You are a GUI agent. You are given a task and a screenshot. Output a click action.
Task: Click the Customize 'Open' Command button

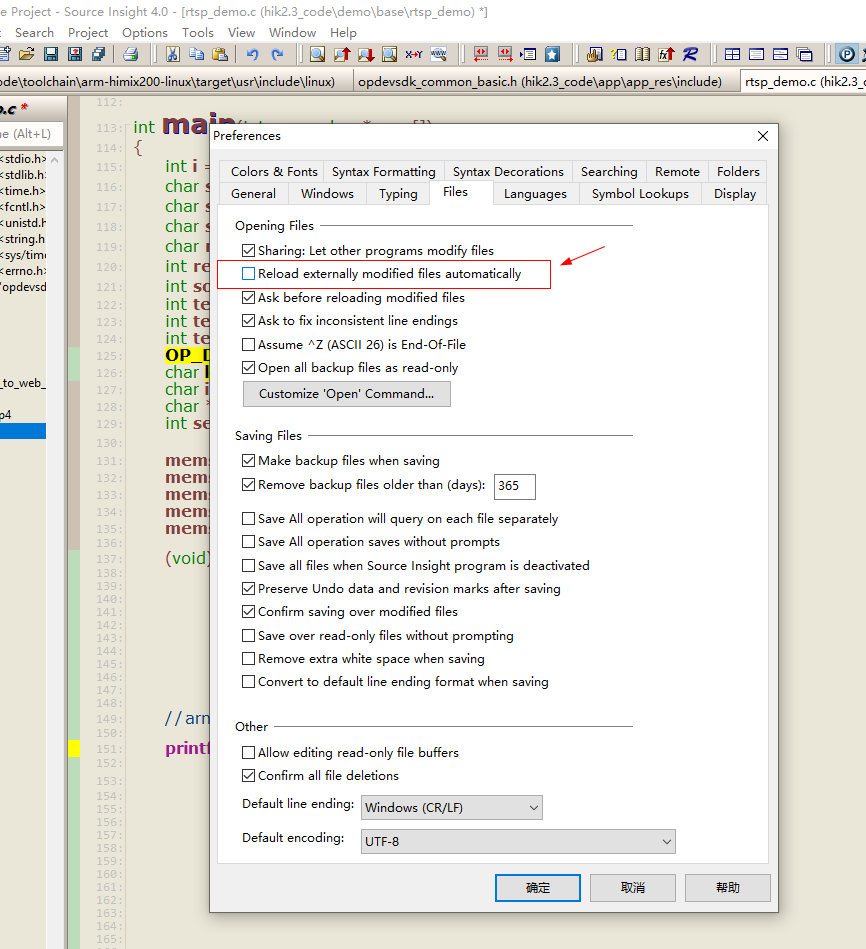(346, 394)
